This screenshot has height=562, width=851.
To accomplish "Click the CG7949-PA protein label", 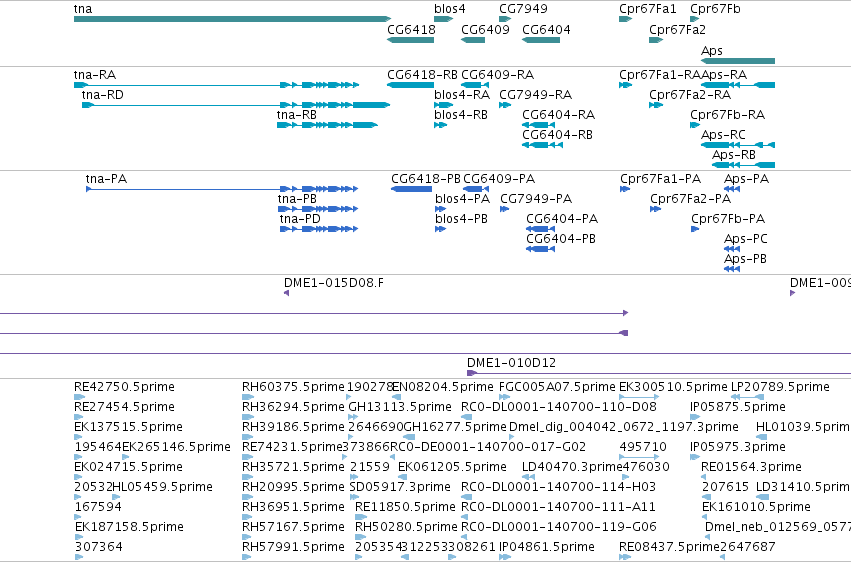I will pos(536,199).
